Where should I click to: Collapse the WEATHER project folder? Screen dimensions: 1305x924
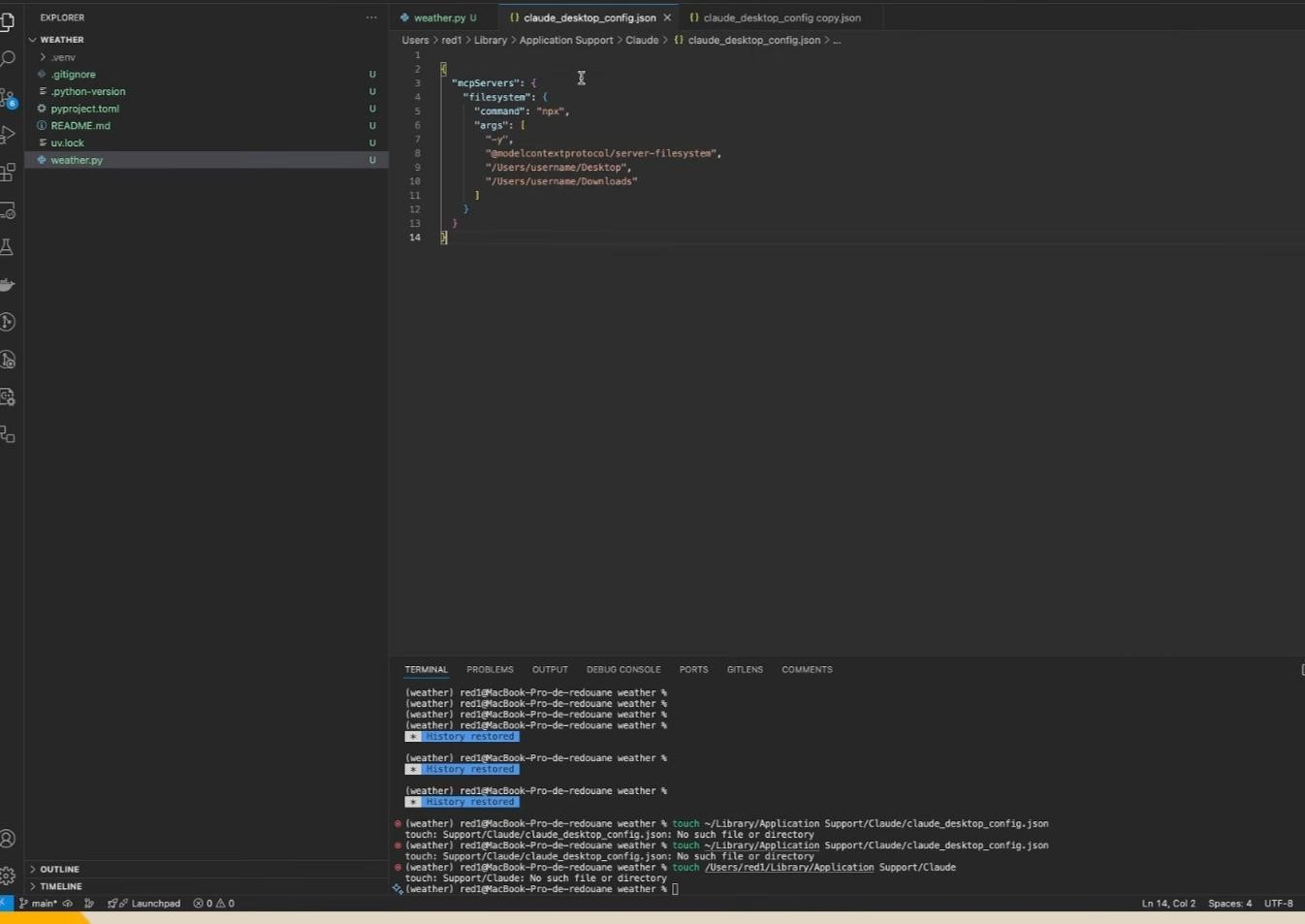61,40
